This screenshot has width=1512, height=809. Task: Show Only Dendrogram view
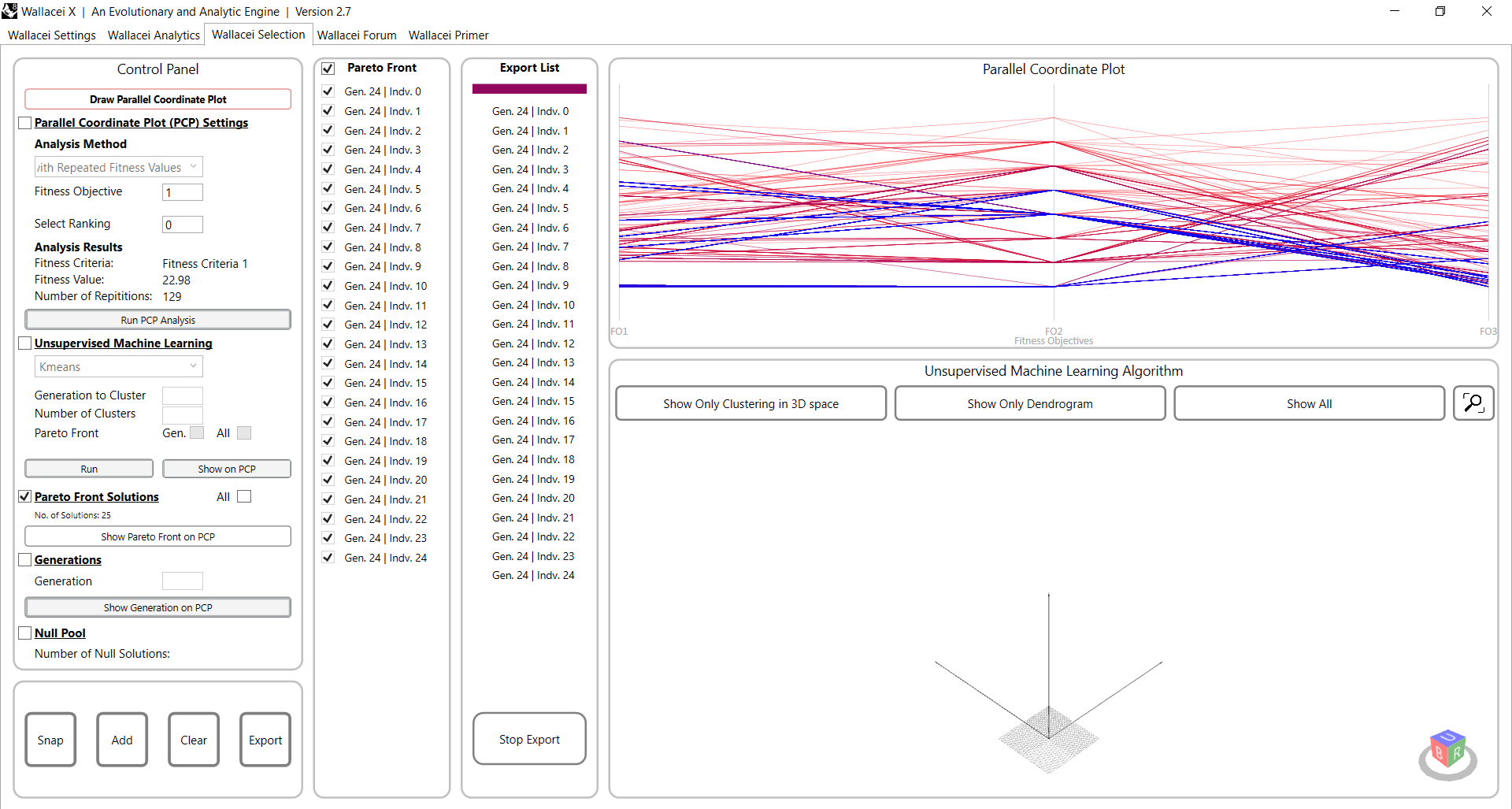pos(1030,403)
